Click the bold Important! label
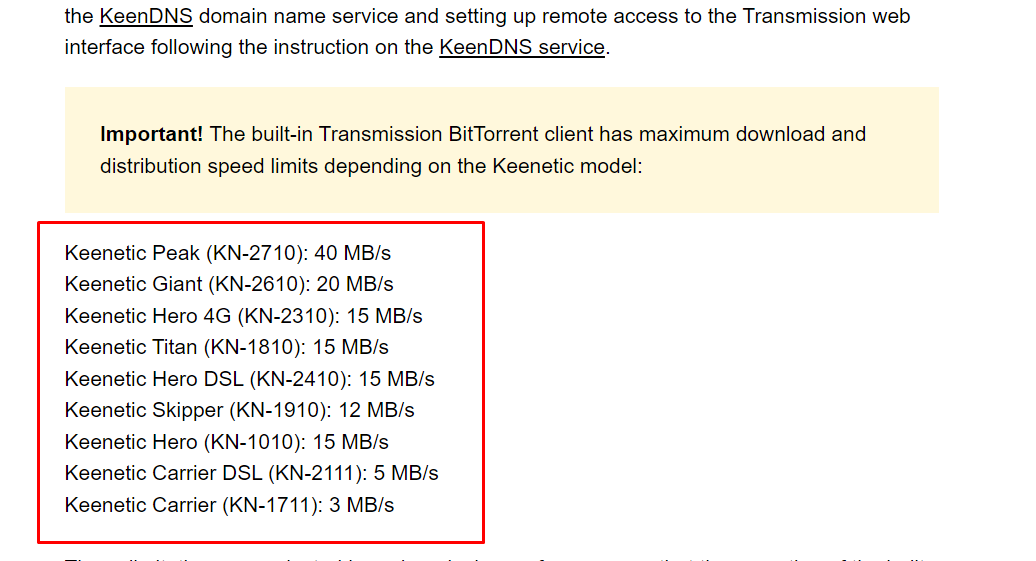The height and width of the screenshot is (561, 1036). (151, 134)
